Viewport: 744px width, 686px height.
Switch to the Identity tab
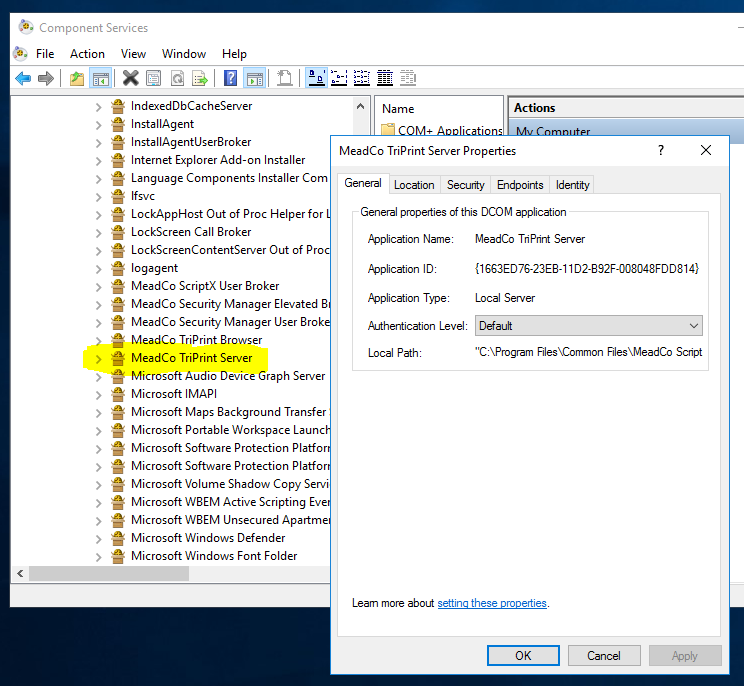[572, 185]
